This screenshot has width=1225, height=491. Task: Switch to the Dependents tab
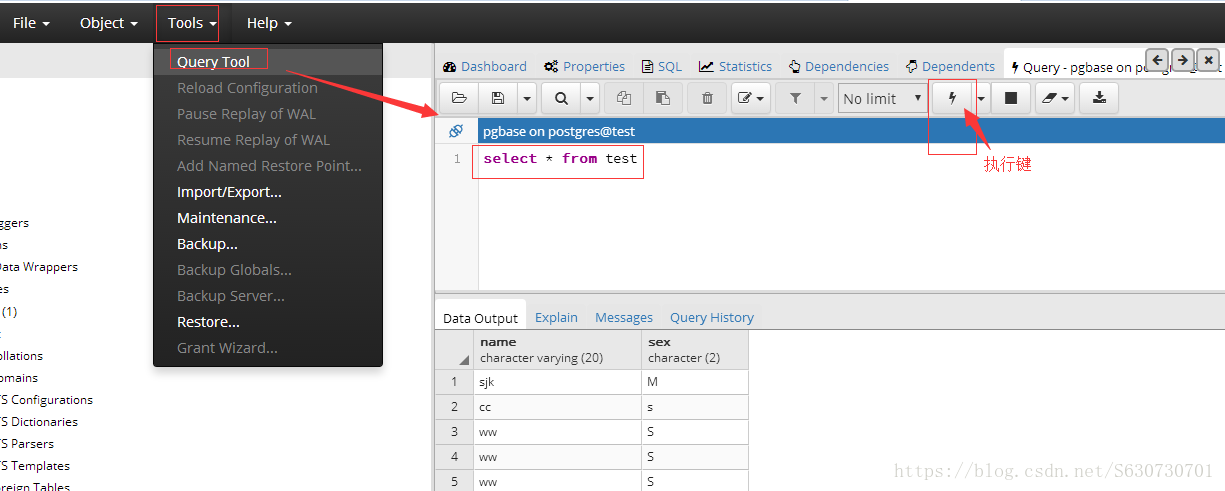(950, 66)
